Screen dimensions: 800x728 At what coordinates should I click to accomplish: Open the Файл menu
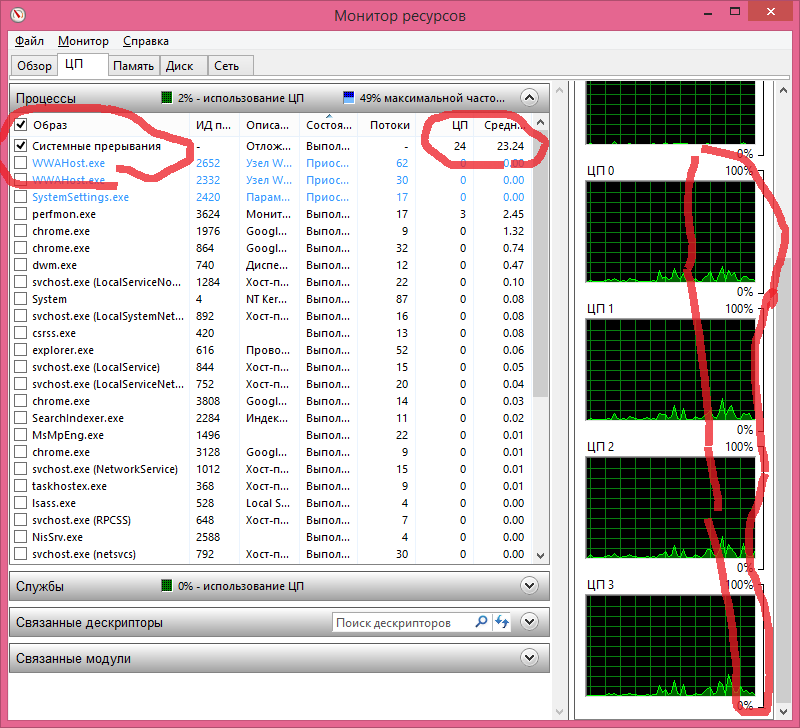(29, 41)
